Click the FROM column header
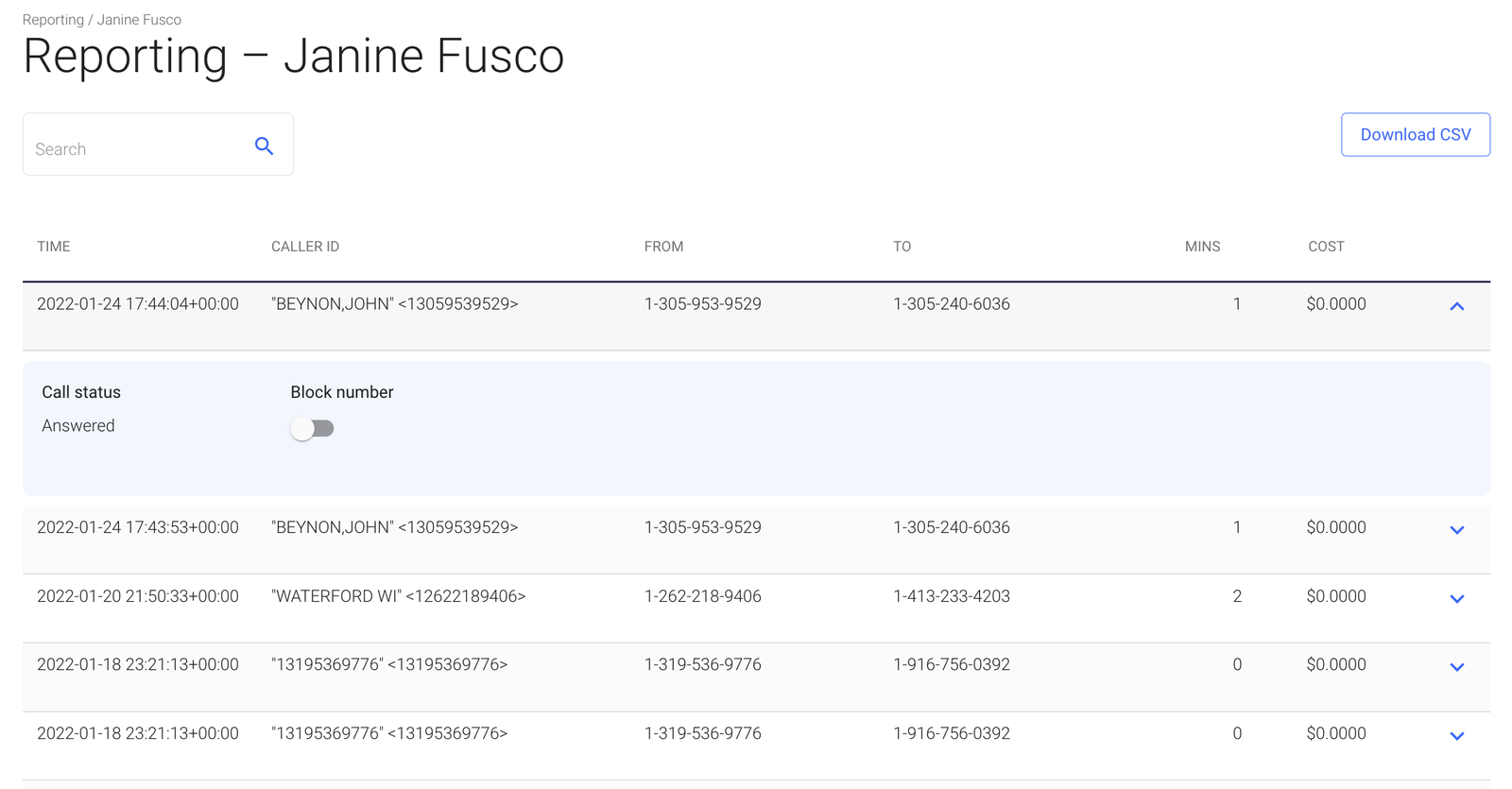 663,247
